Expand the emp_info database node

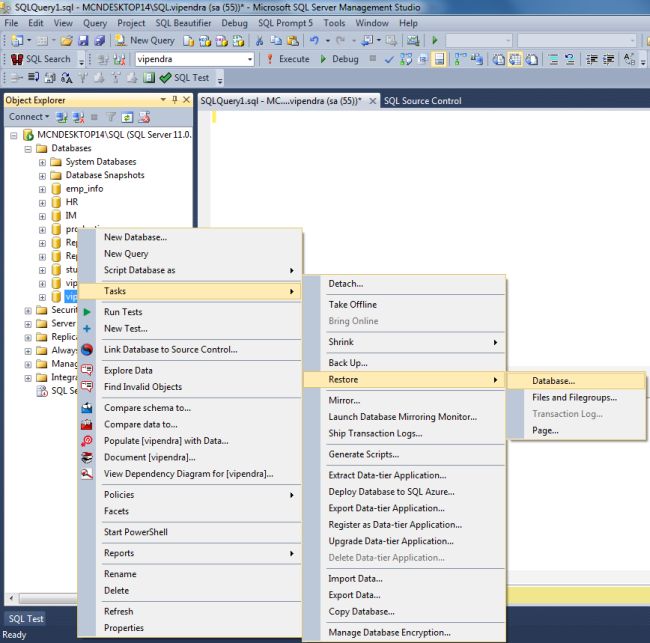[x=42, y=189]
